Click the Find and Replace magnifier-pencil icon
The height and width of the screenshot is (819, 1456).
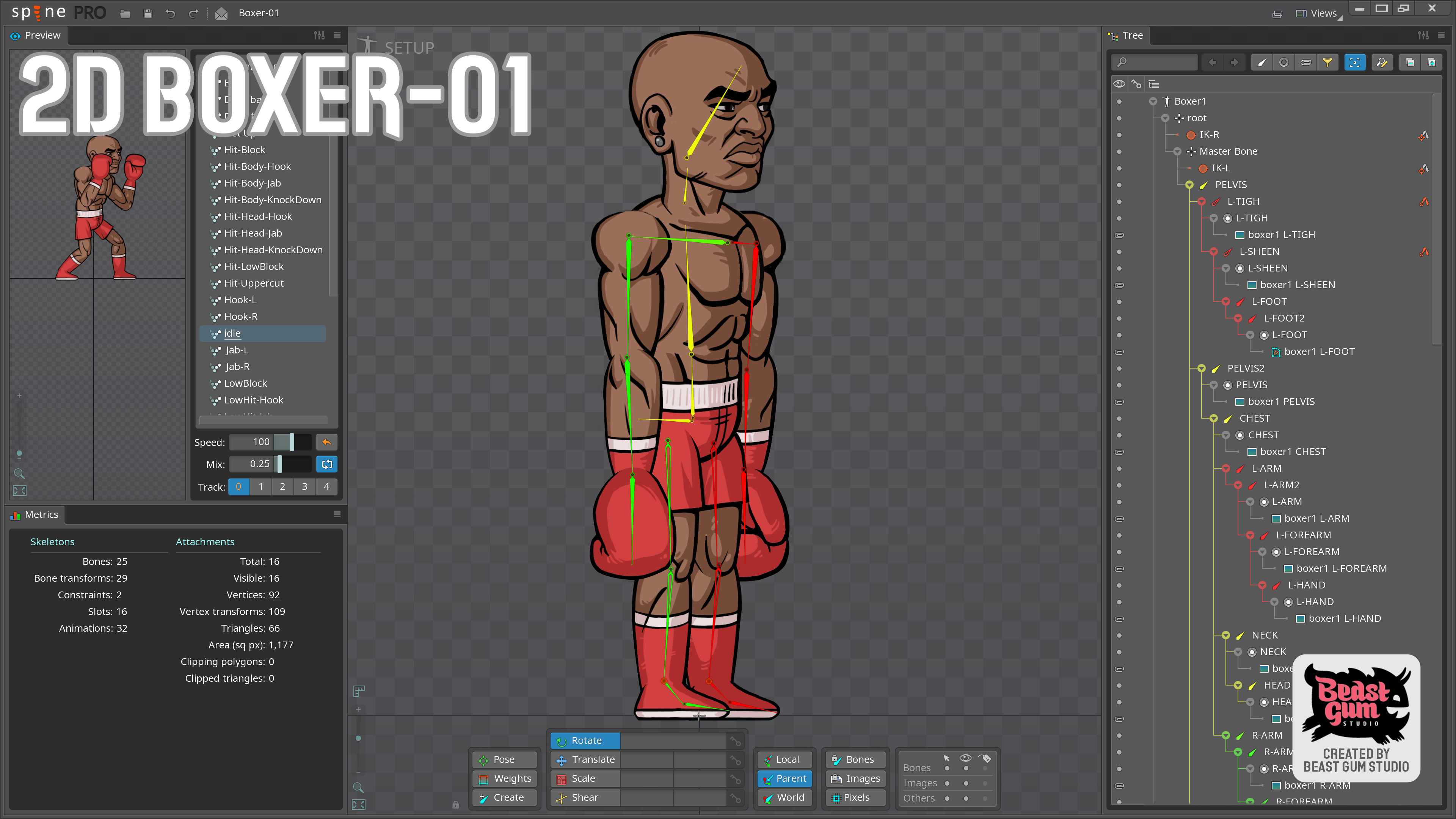tap(1381, 62)
